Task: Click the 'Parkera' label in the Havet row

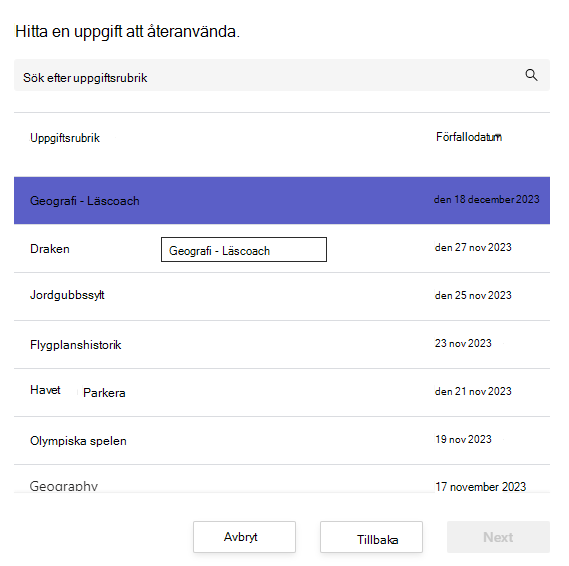Action: point(104,393)
